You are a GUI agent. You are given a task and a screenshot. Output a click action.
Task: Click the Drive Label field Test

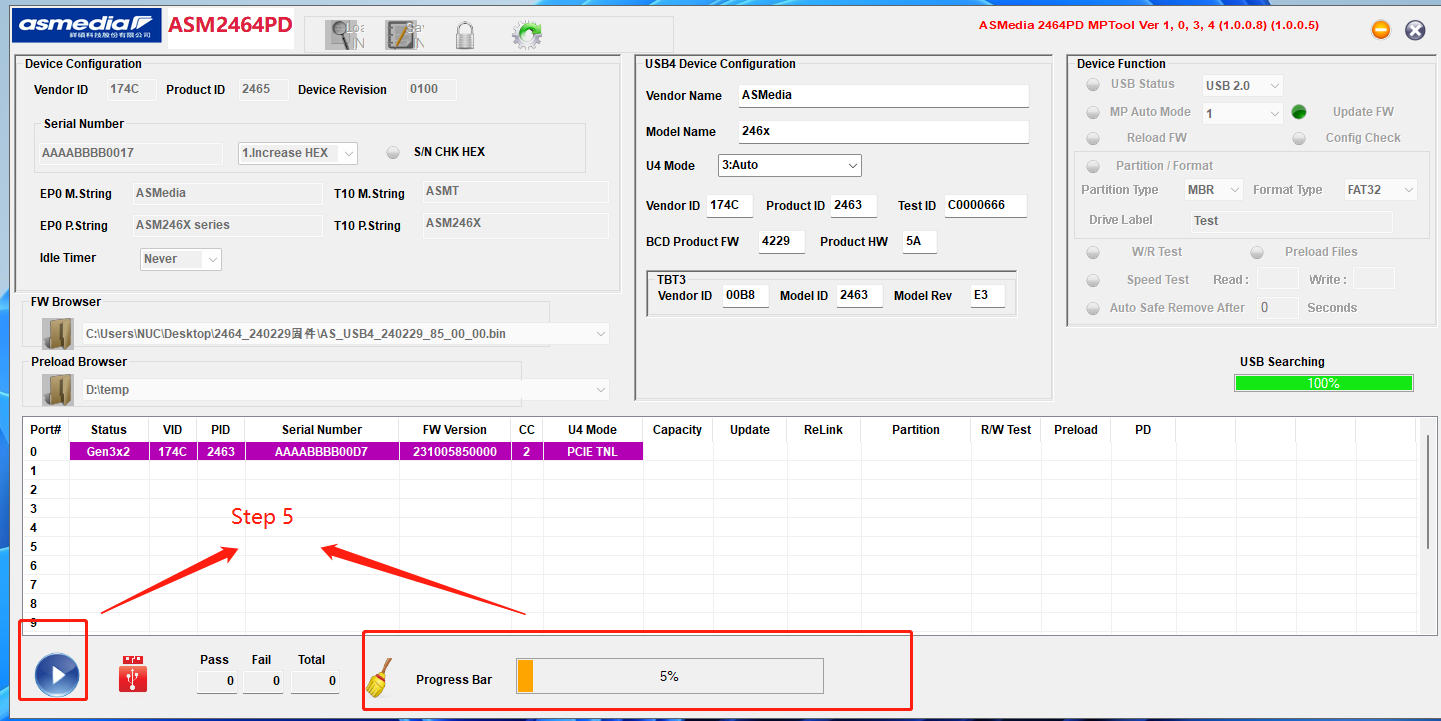(1291, 221)
